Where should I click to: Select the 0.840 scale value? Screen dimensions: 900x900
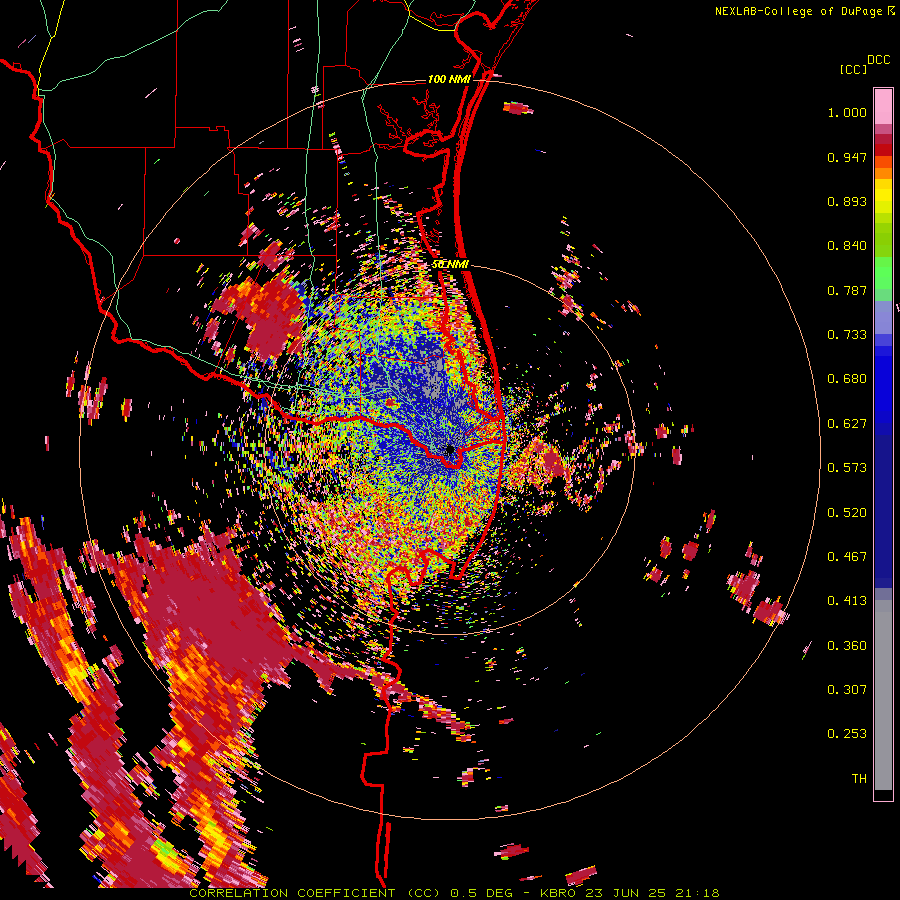[847, 246]
